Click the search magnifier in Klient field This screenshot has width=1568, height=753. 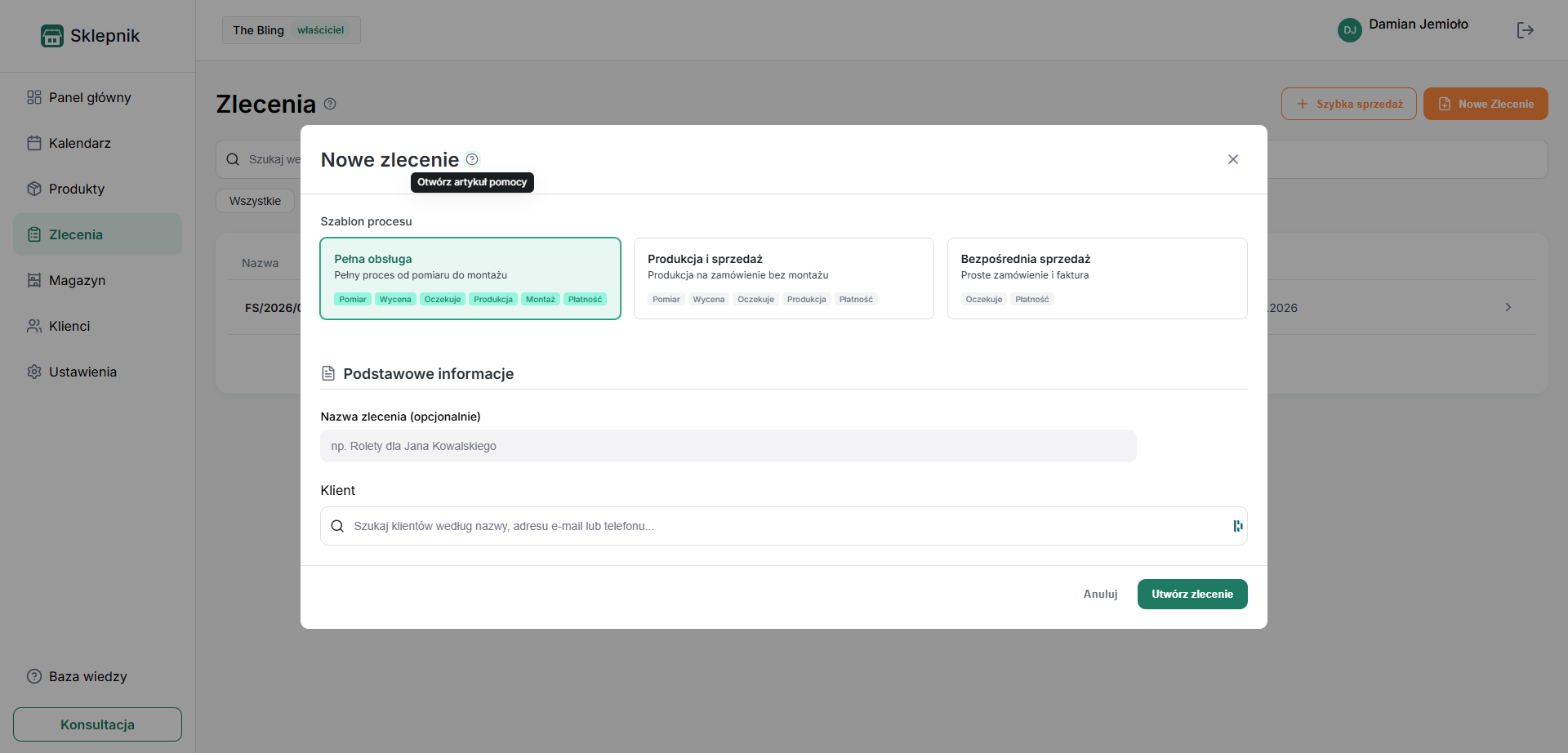coord(337,526)
